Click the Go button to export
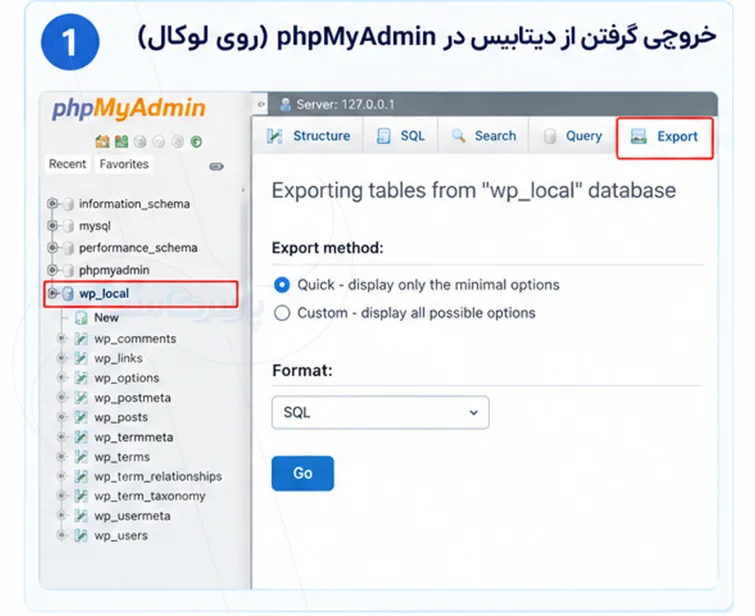755x616 pixels. click(x=303, y=473)
